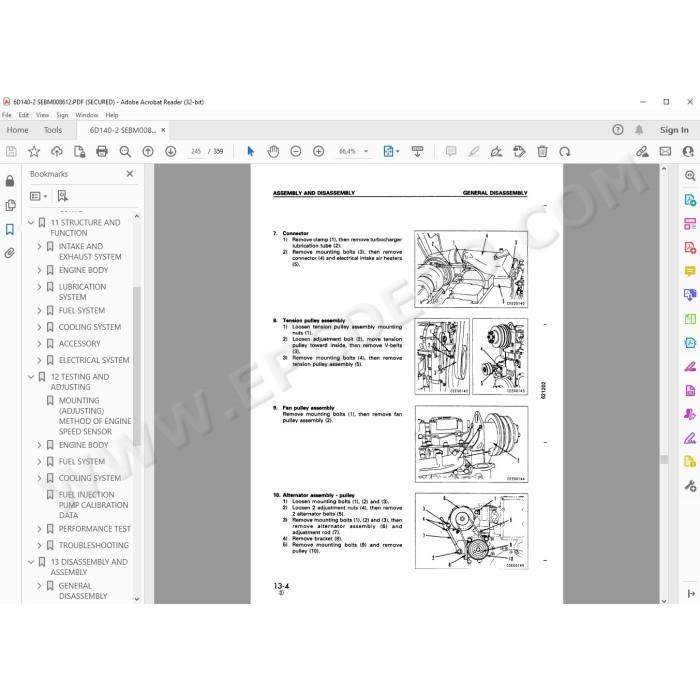Viewport: 700px width, 700px height.
Task: Click the account profile icon
Action: [688, 152]
